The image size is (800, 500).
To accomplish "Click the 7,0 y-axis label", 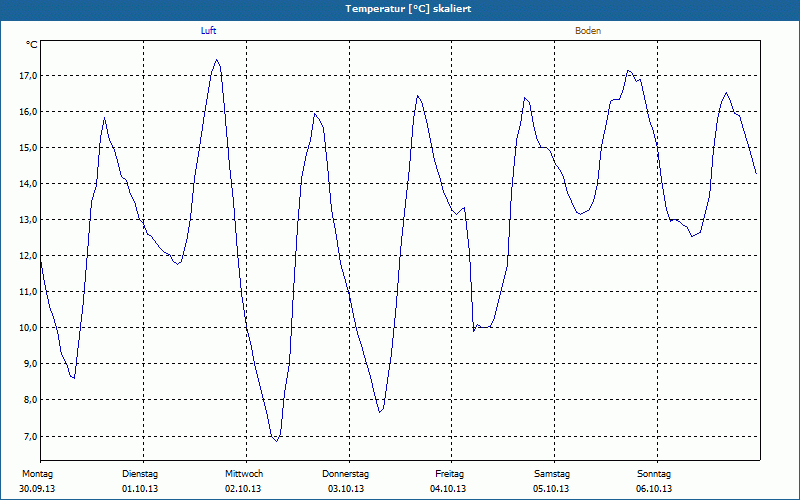I will coord(30,436).
